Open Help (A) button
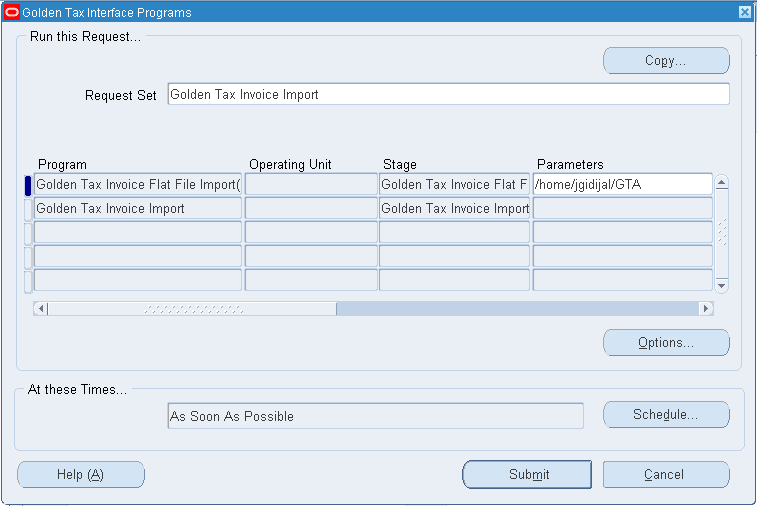This screenshot has height=506, width=757. point(81,474)
